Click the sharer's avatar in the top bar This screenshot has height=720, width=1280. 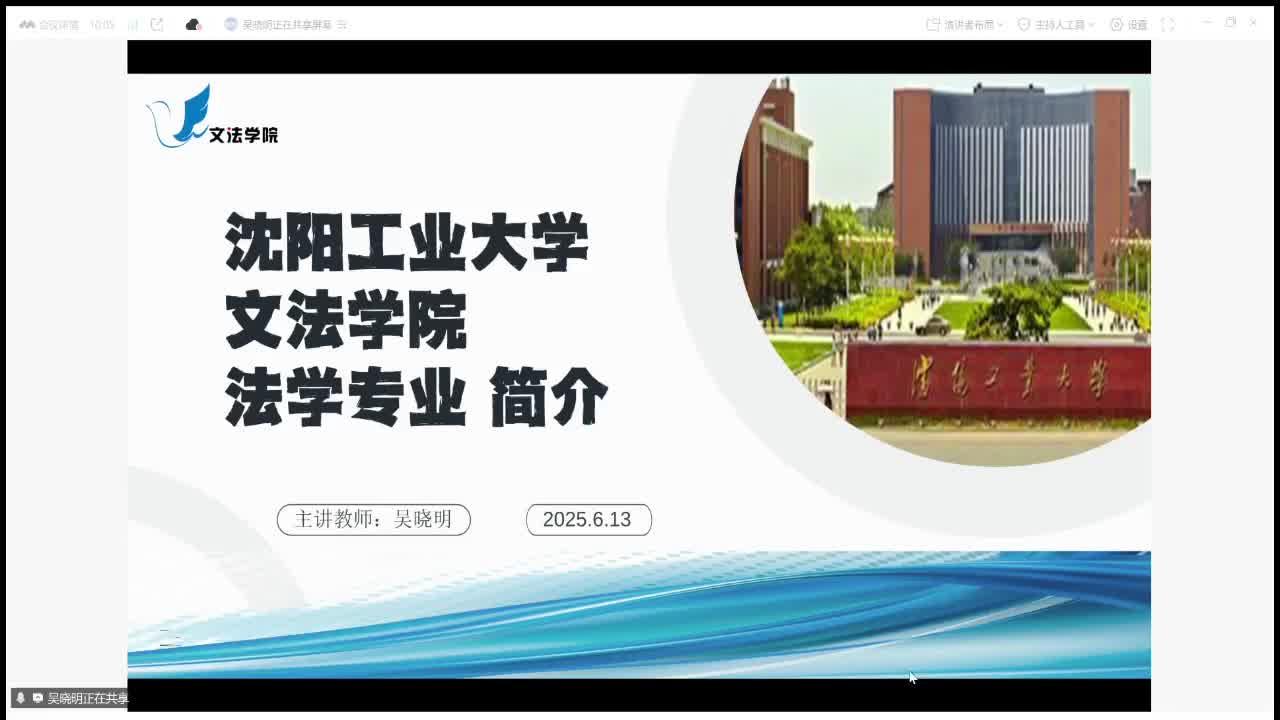(231, 25)
